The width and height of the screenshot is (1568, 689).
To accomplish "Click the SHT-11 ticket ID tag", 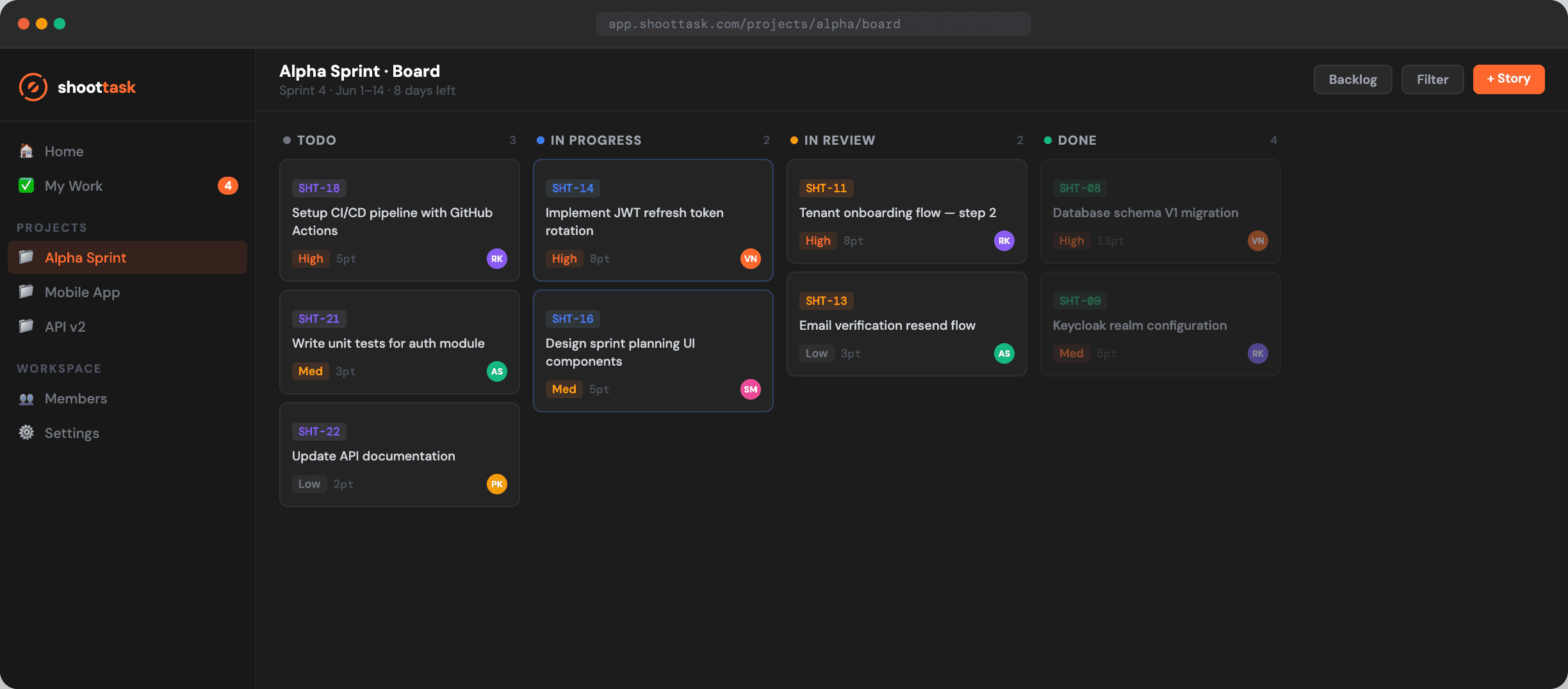I will tap(826, 188).
